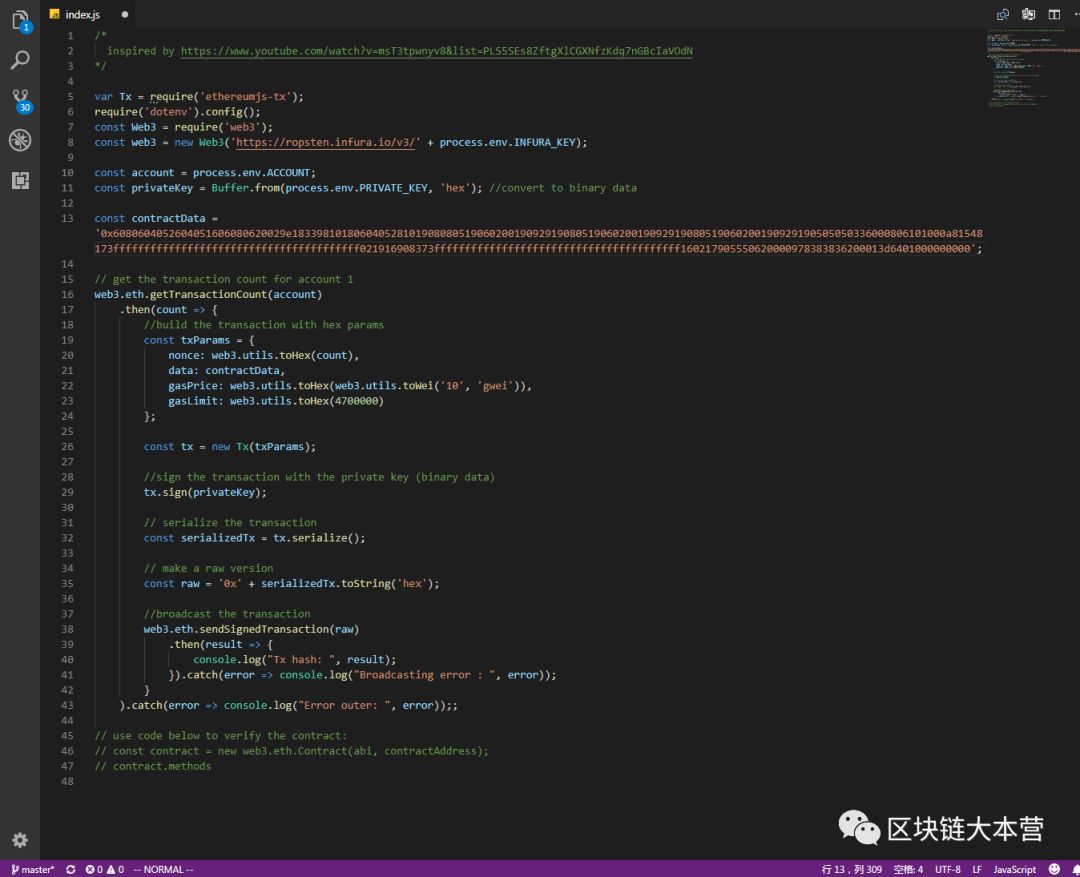Click line number 26 in gutter
Image resolution: width=1080 pixels, height=877 pixels.
pos(68,447)
